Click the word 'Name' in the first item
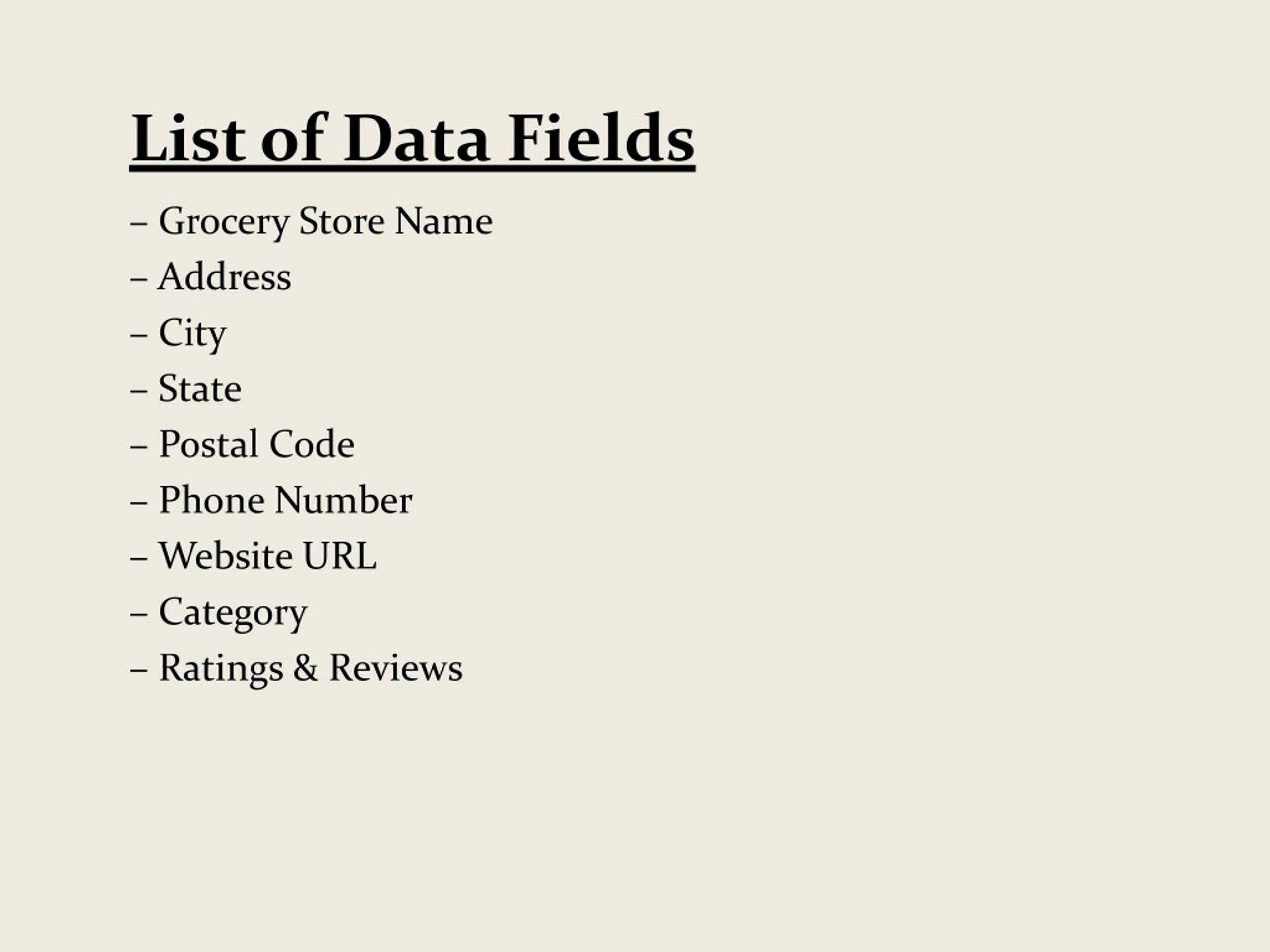Screen dimensions: 1270x952 coord(444,222)
